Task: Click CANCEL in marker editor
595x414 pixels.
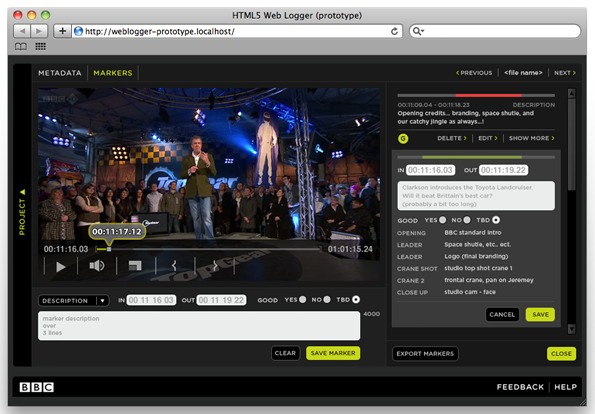Action: click(502, 315)
